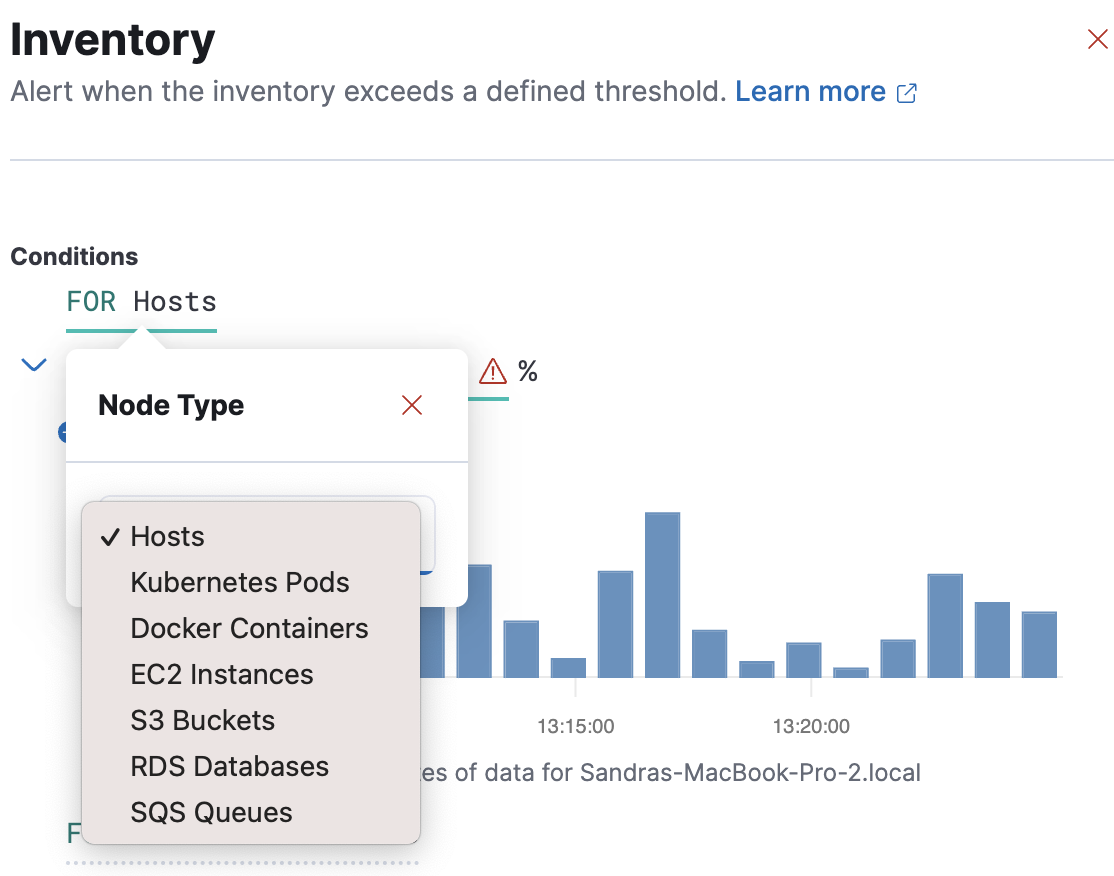Click the red warning triangle icon
The width and height of the screenshot is (1114, 876).
pyautogui.click(x=492, y=371)
